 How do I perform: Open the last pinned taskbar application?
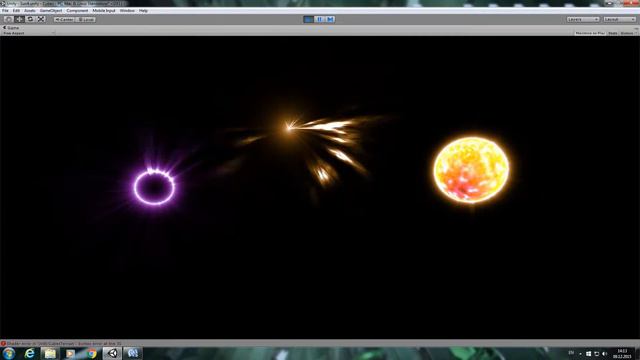tap(133, 353)
